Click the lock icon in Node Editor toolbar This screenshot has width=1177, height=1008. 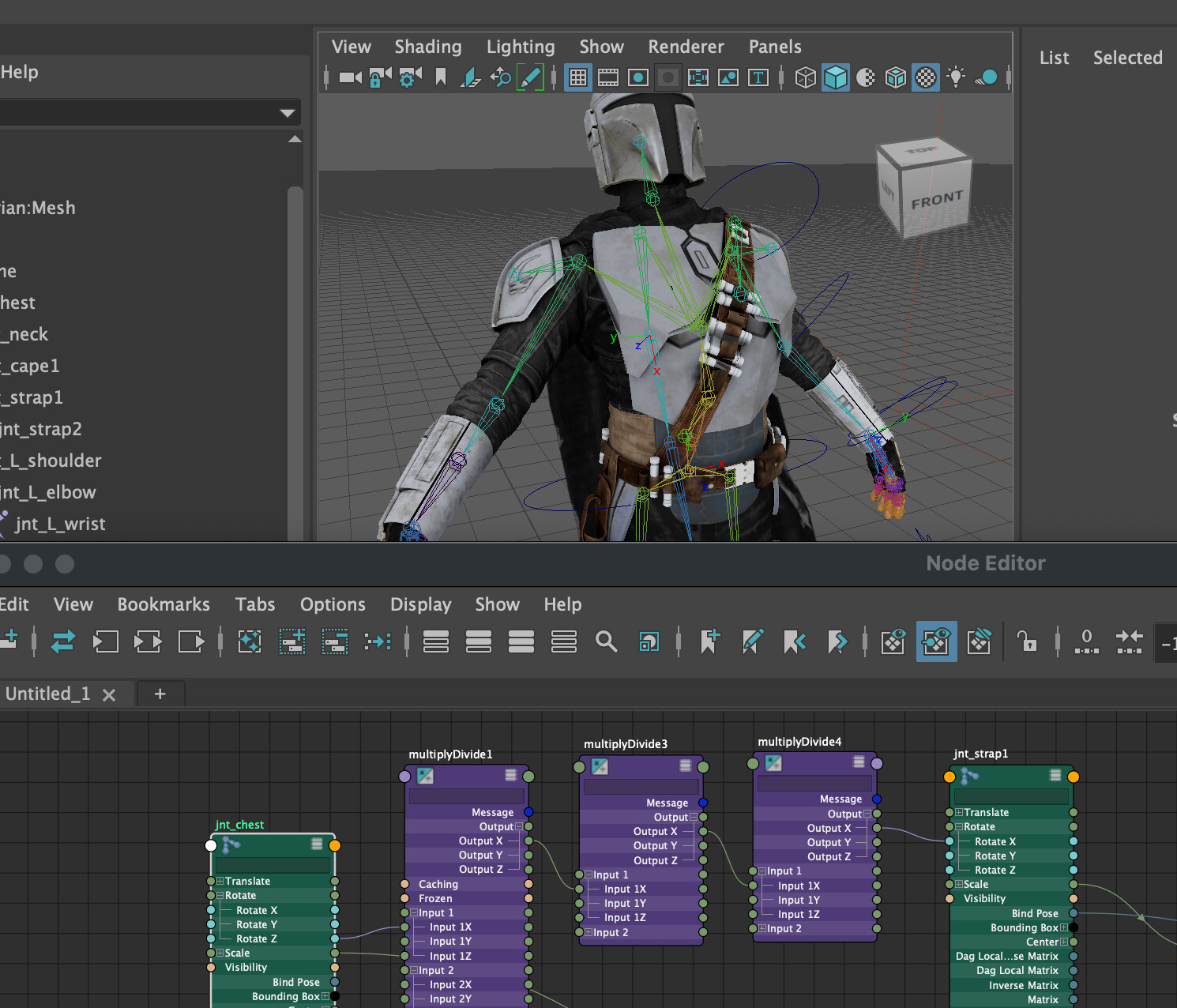[1027, 641]
